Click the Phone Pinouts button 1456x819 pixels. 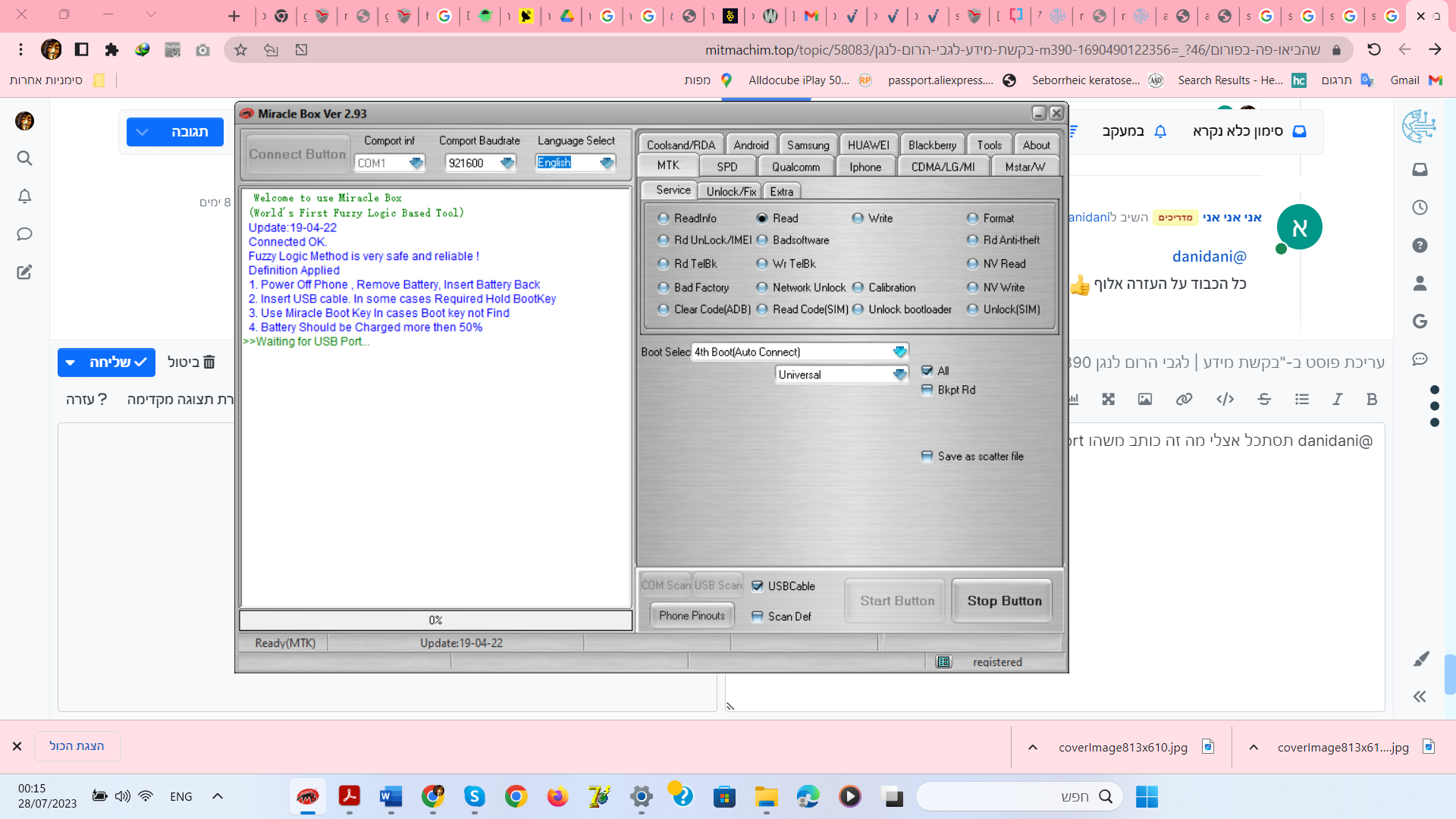(x=692, y=616)
